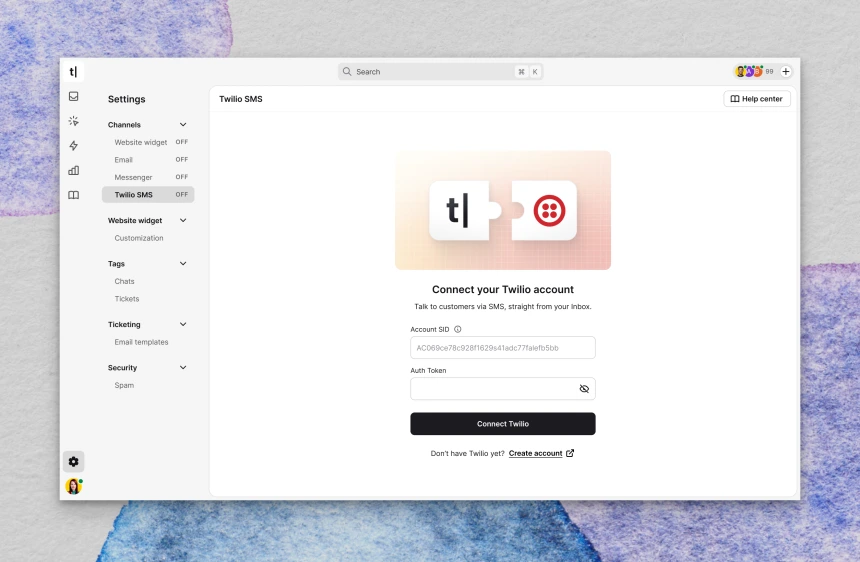The width and height of the screenshot is (860, 562).
Task: Click the teammates avatar group
Action: coord(749,71)
